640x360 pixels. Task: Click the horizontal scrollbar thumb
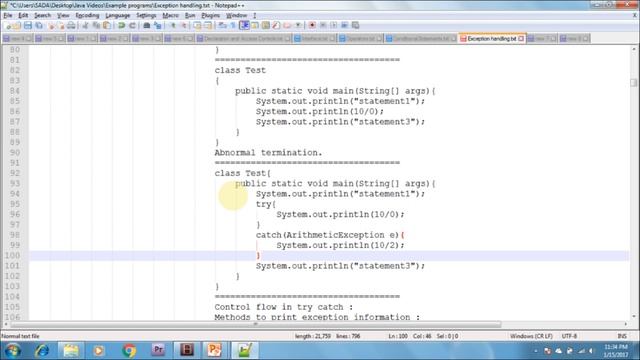pos(256,324)
